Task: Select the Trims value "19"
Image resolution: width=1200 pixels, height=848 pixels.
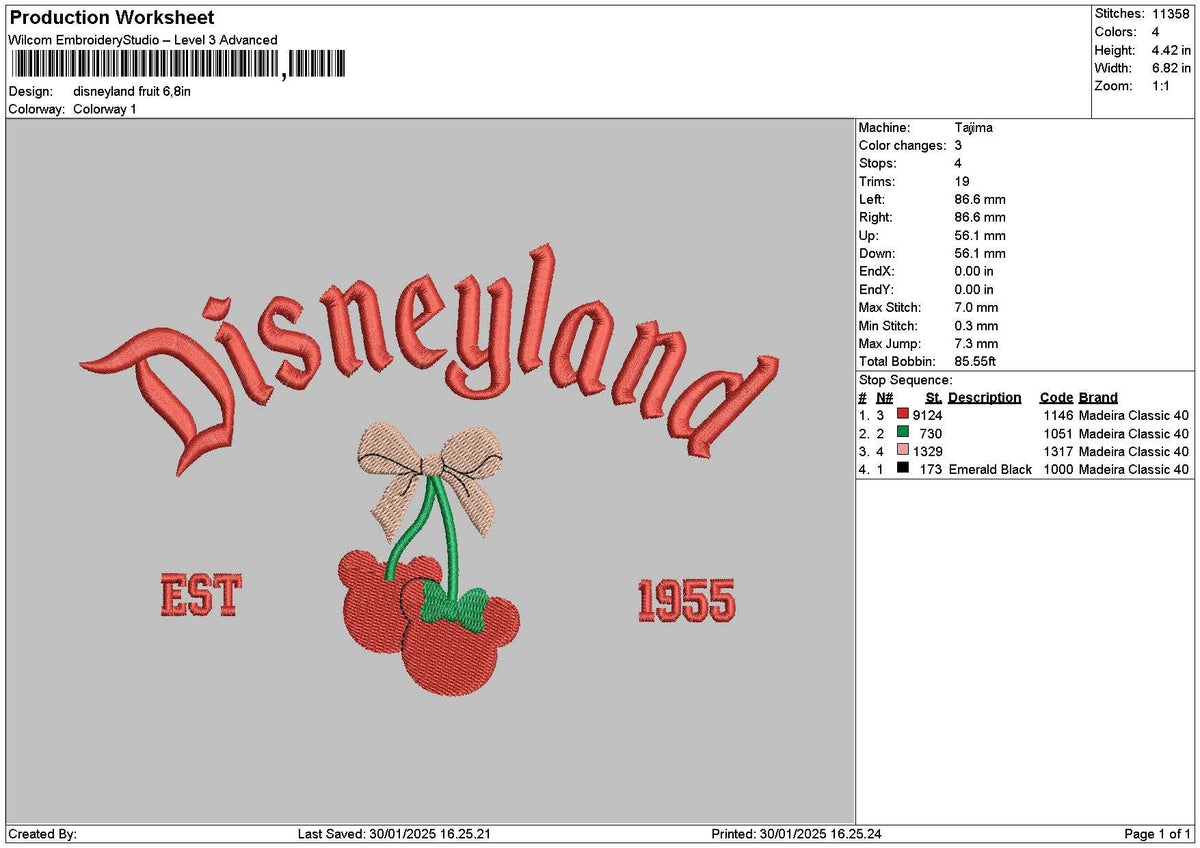Action: point(962,182)
